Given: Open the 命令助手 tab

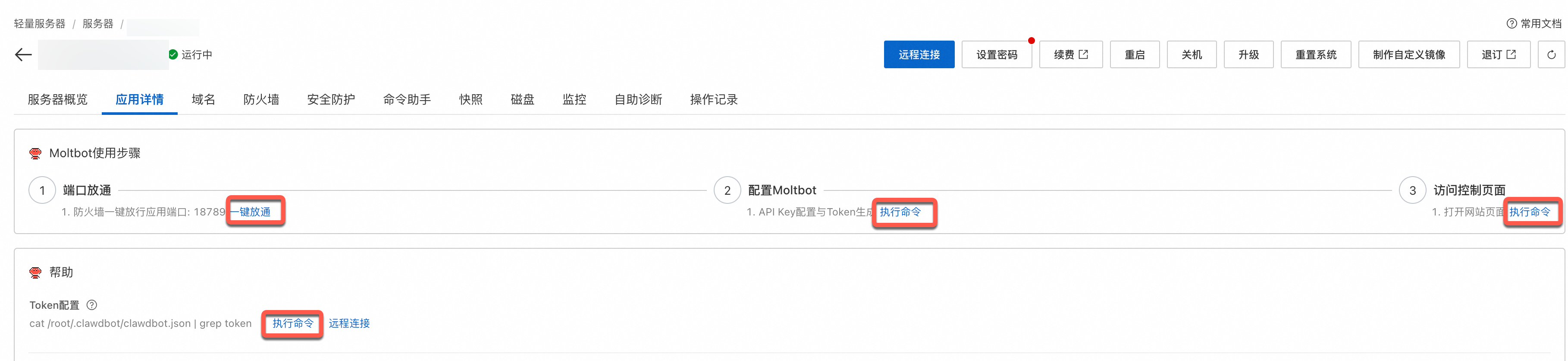Looking at the screenshot, I should 407,99.
